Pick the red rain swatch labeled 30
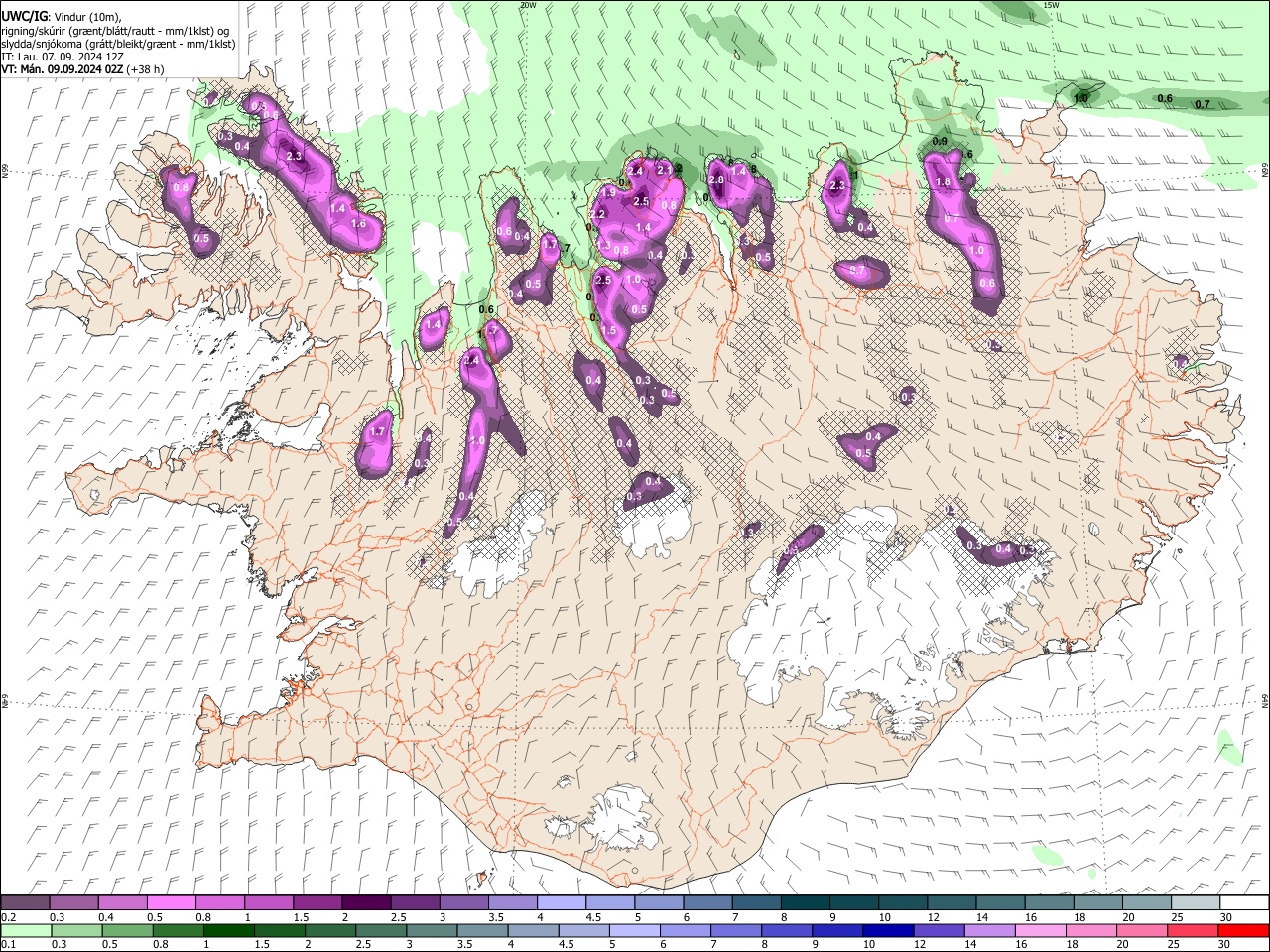The height and width of the screenshot is (952, 1270). pyautogui.click(x=1243, y=930)
